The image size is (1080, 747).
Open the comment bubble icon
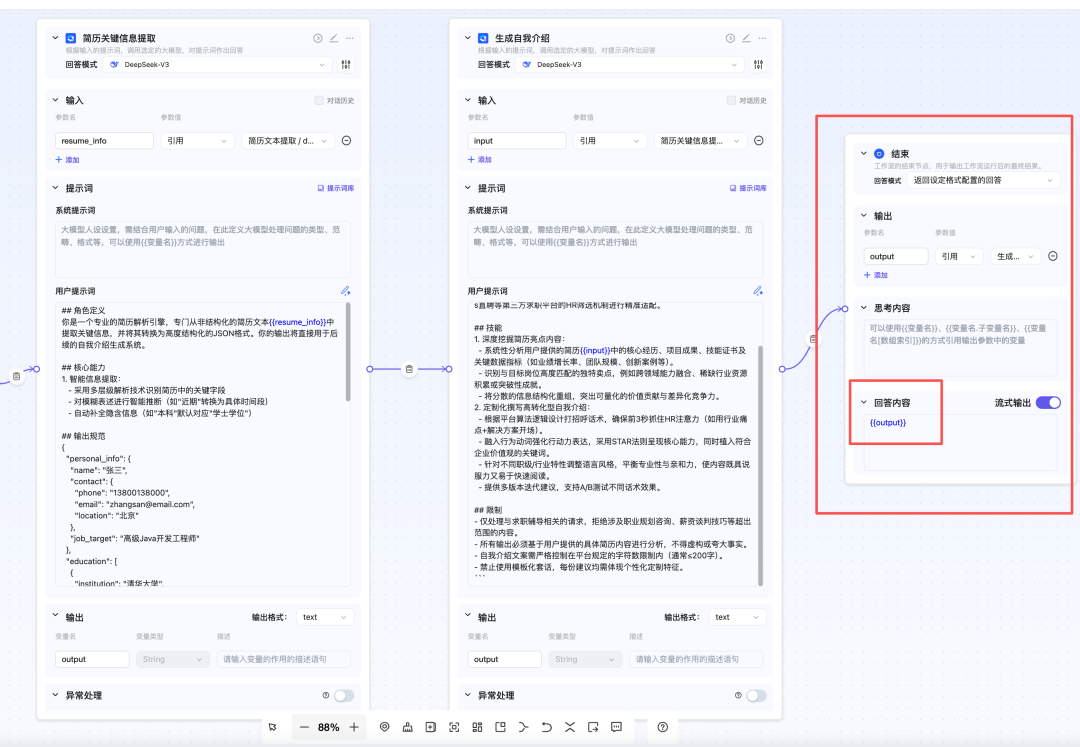tap(616, 727)
